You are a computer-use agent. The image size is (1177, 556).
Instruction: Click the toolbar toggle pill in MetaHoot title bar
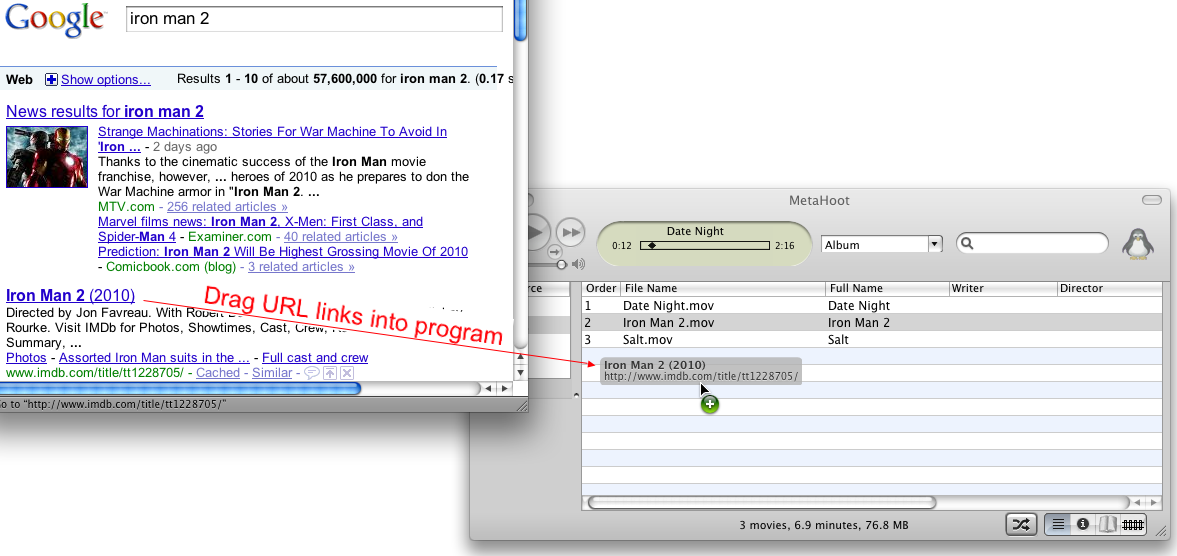[1151, 200]
